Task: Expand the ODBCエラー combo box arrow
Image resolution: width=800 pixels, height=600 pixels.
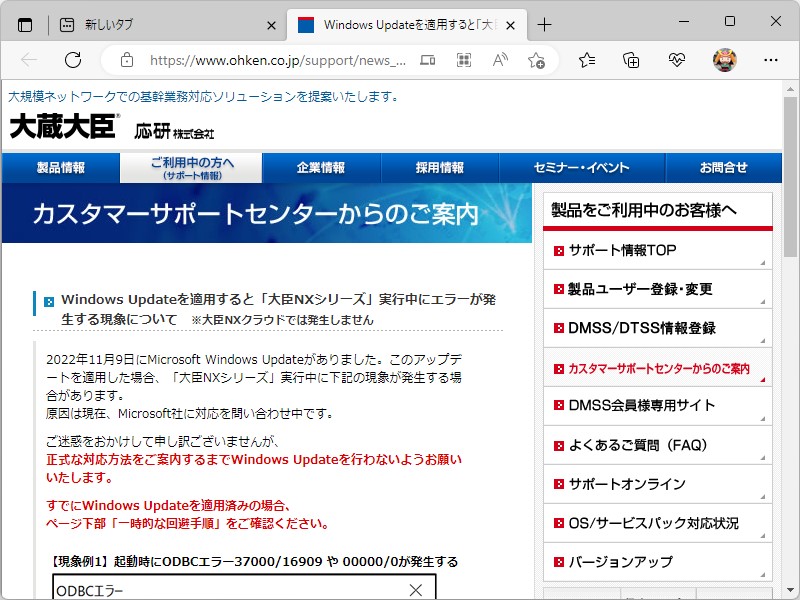Action: click(415, 589)
